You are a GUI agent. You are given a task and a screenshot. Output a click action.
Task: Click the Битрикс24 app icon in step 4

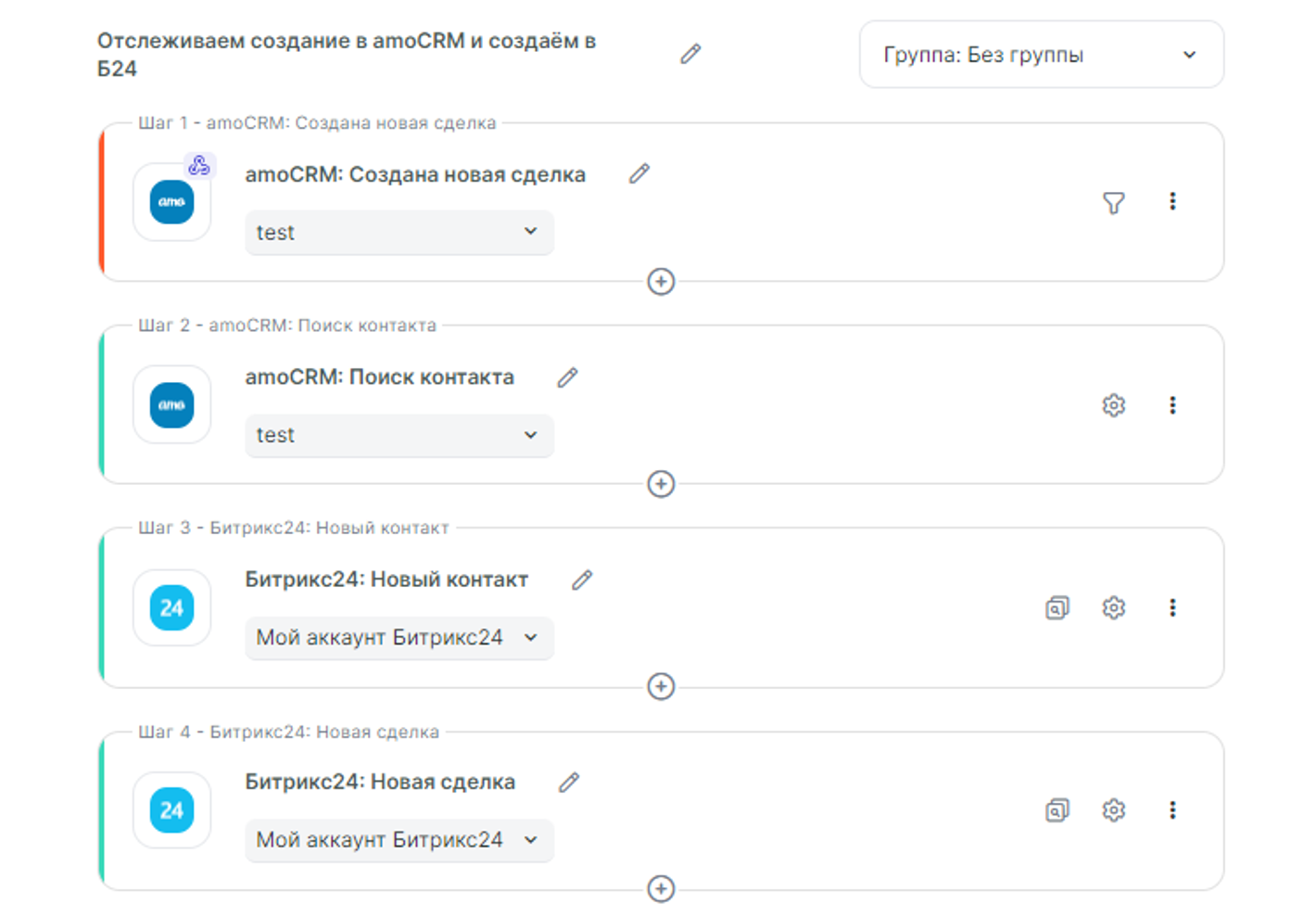pyautogui.click(x=172, y=810)
